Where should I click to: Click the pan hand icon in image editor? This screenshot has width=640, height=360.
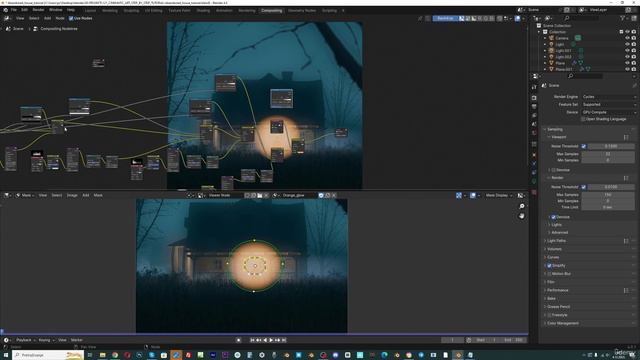(522, 216)
